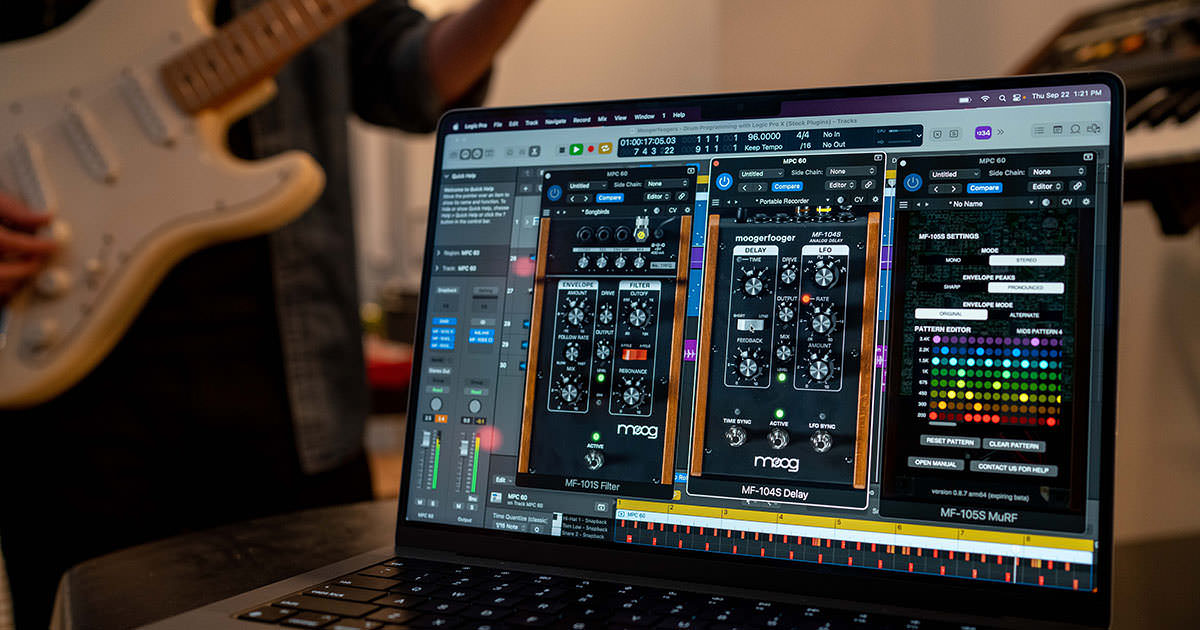The width and height of the screenshot is (1200, 630).
Task: Click the CV button in MF-104S Delay
Action: click(x=859, y=199)
